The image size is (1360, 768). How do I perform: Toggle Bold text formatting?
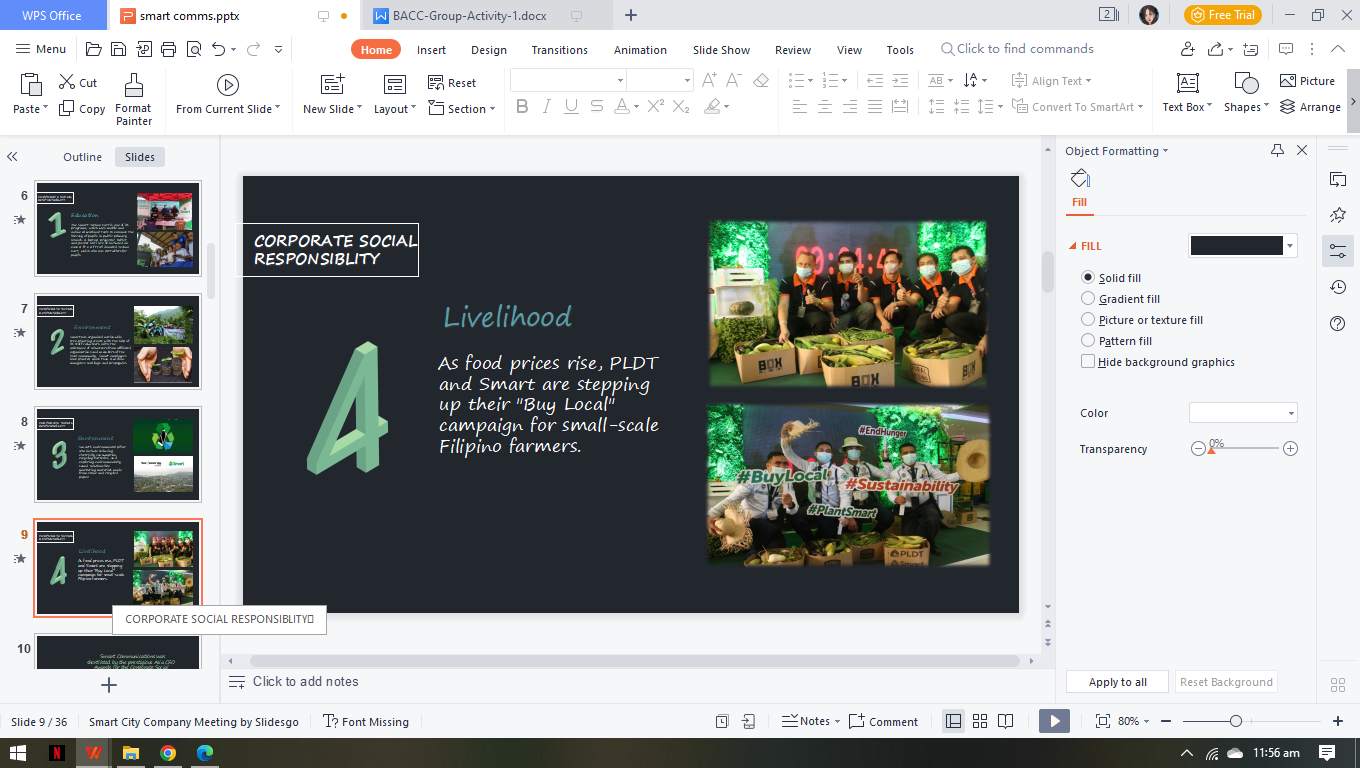tap(522, 106)
